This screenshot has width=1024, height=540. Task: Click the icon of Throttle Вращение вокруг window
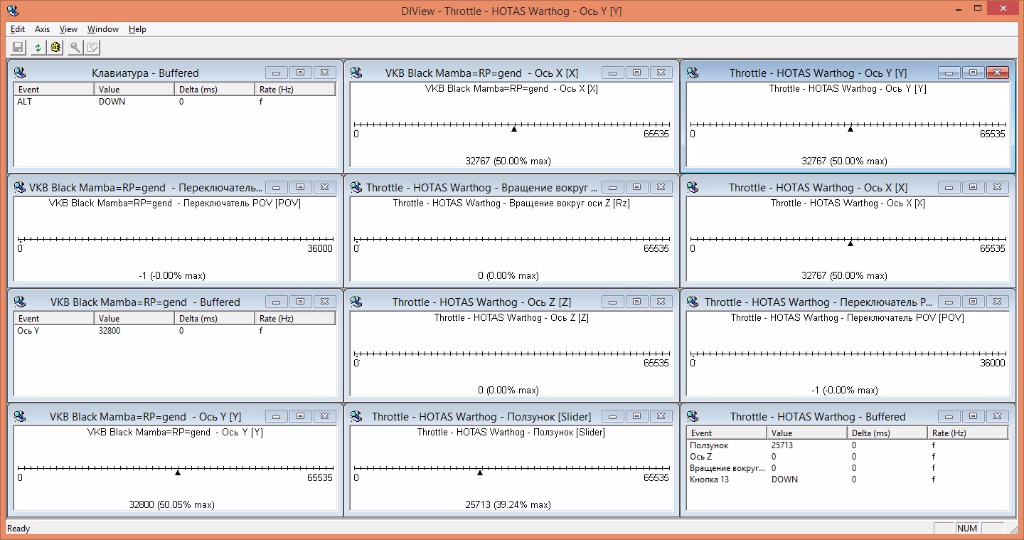[356, 187]
